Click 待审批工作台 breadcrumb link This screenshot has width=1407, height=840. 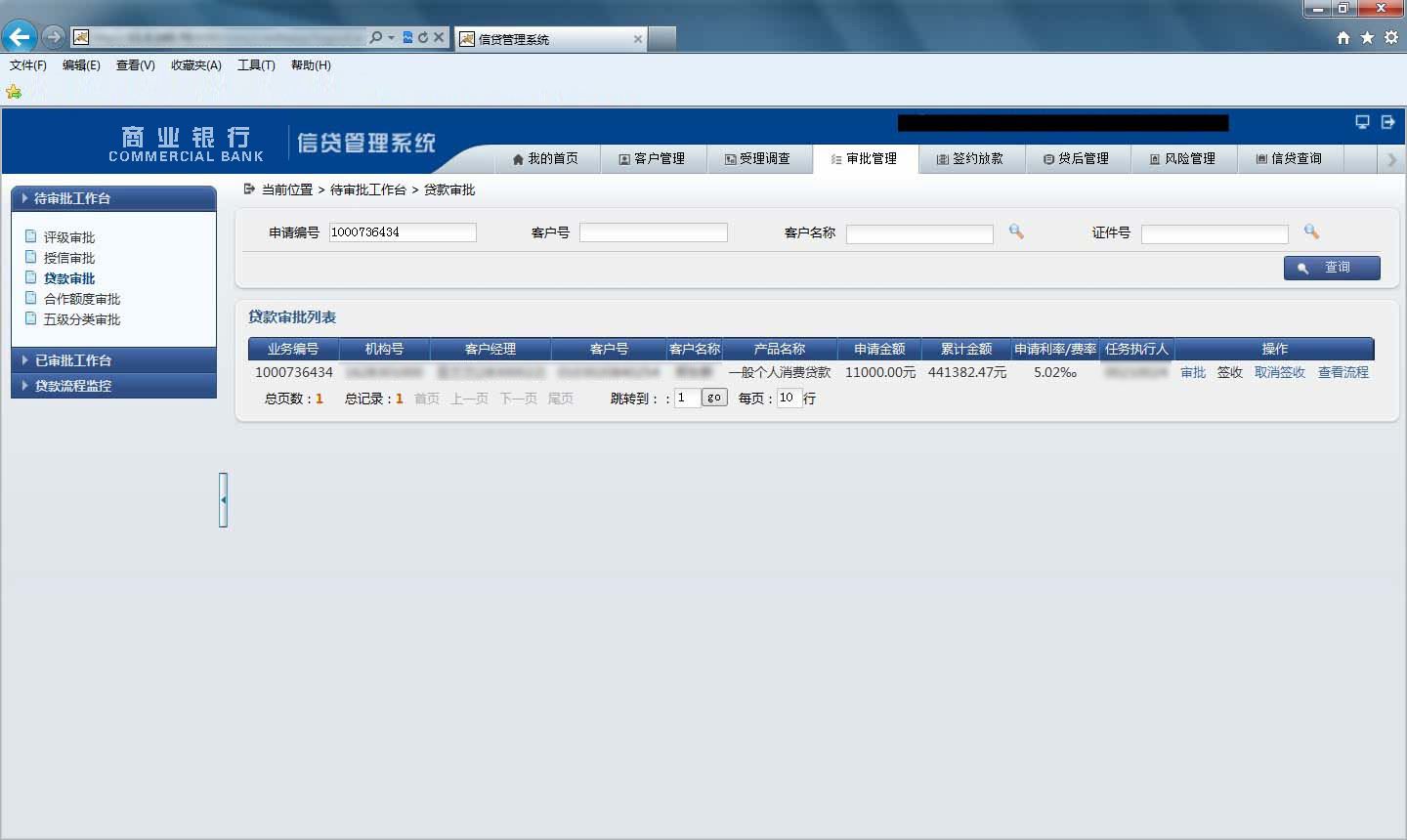click(368, 189)
